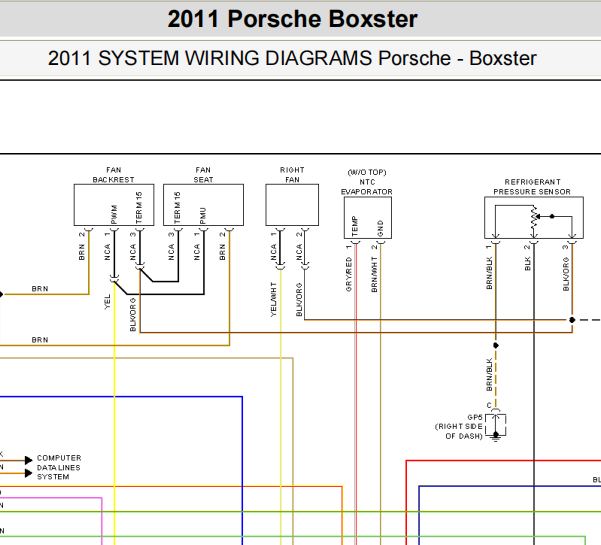The image size is (601, 545).
Task: Click the GP5 ground symbol
Action: point(496,426)
